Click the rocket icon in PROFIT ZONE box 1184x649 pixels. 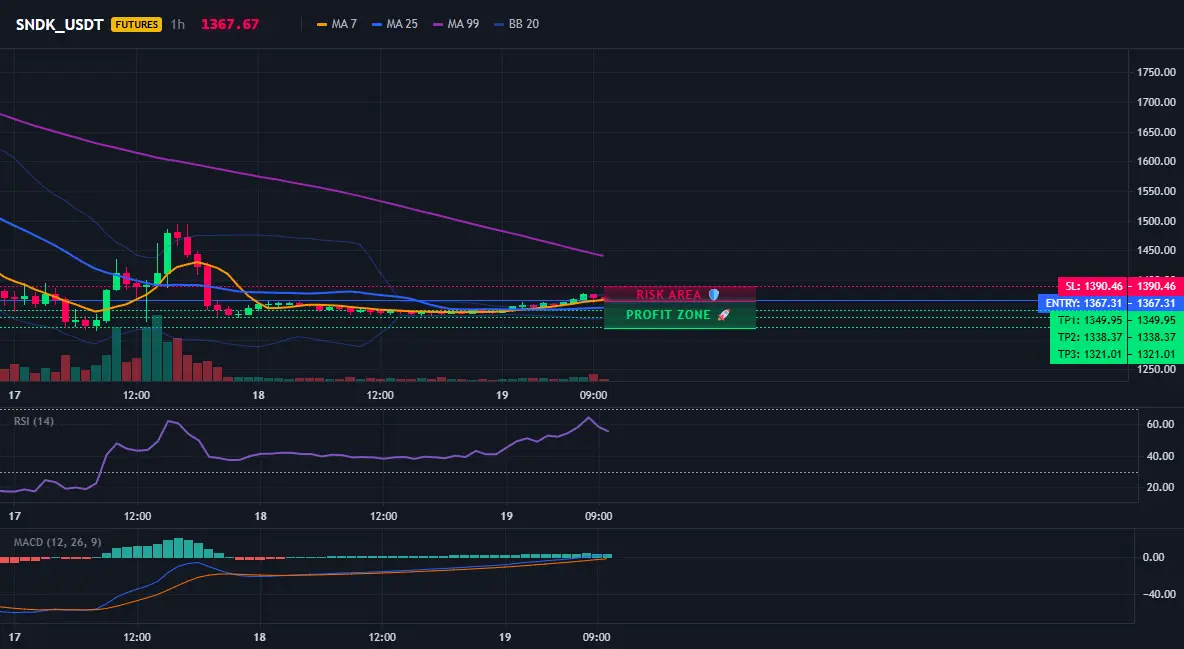click(x=723, y=315)
